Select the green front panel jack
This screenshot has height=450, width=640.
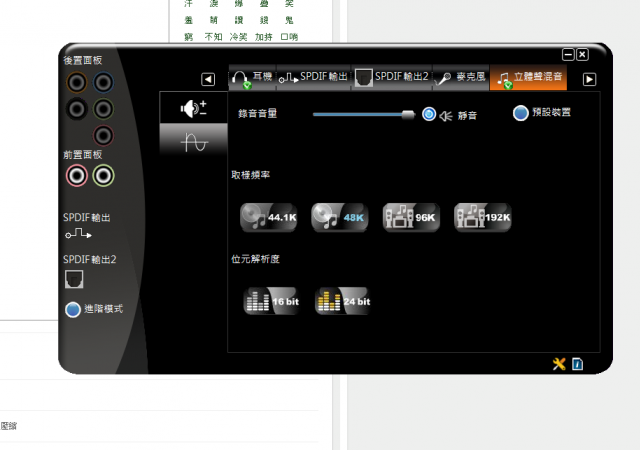click(x=103, y=176)
